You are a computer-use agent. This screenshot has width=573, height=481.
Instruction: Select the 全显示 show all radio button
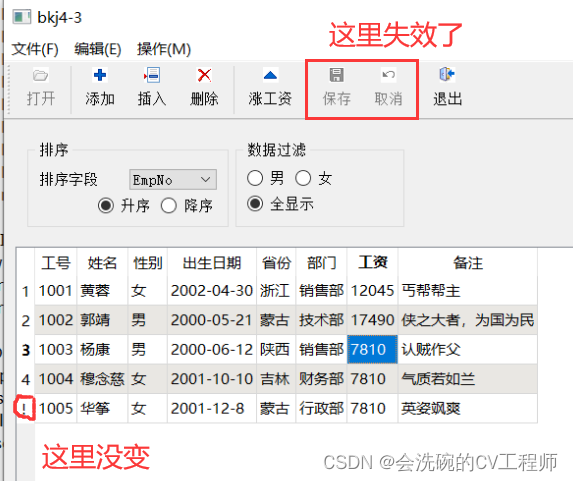255,204
